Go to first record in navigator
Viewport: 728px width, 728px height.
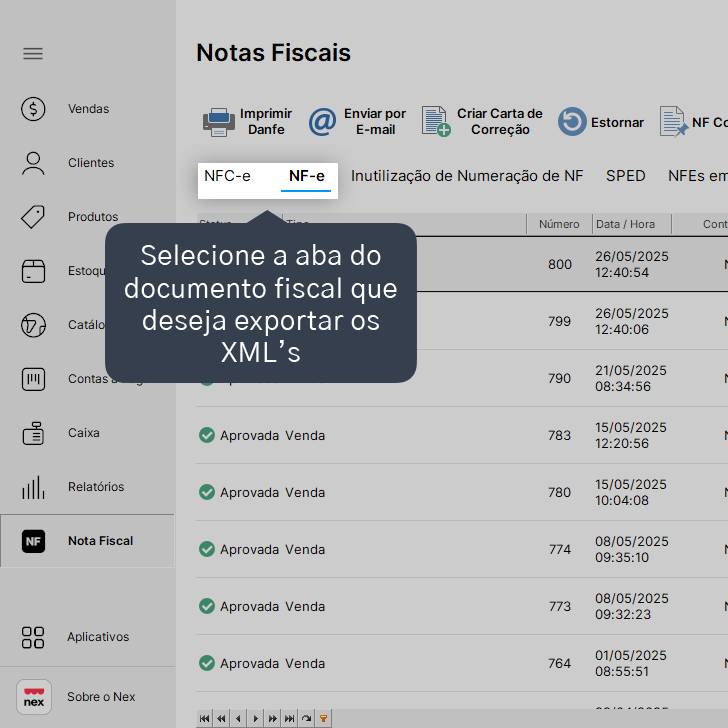[204, 718]
